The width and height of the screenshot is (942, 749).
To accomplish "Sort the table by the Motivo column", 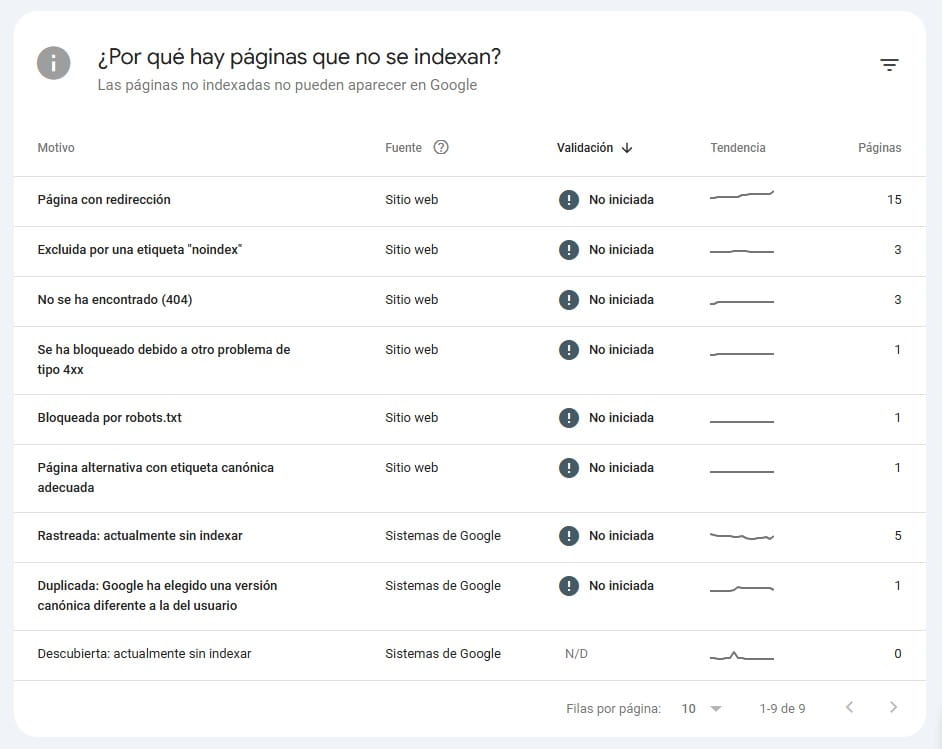I will pos(56,147).
